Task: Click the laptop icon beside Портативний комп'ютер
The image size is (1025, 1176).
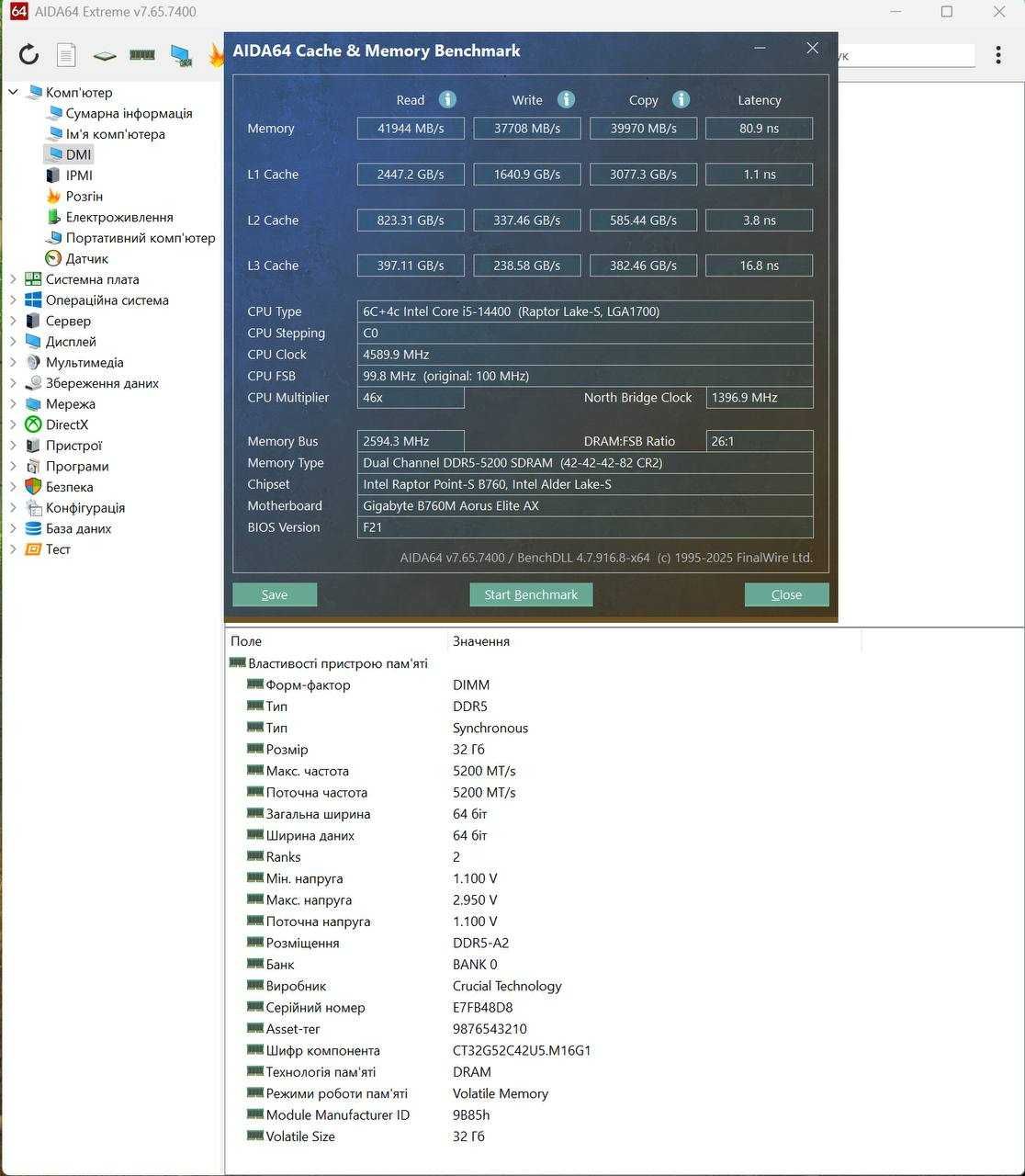Action: [x=53, y=238]
